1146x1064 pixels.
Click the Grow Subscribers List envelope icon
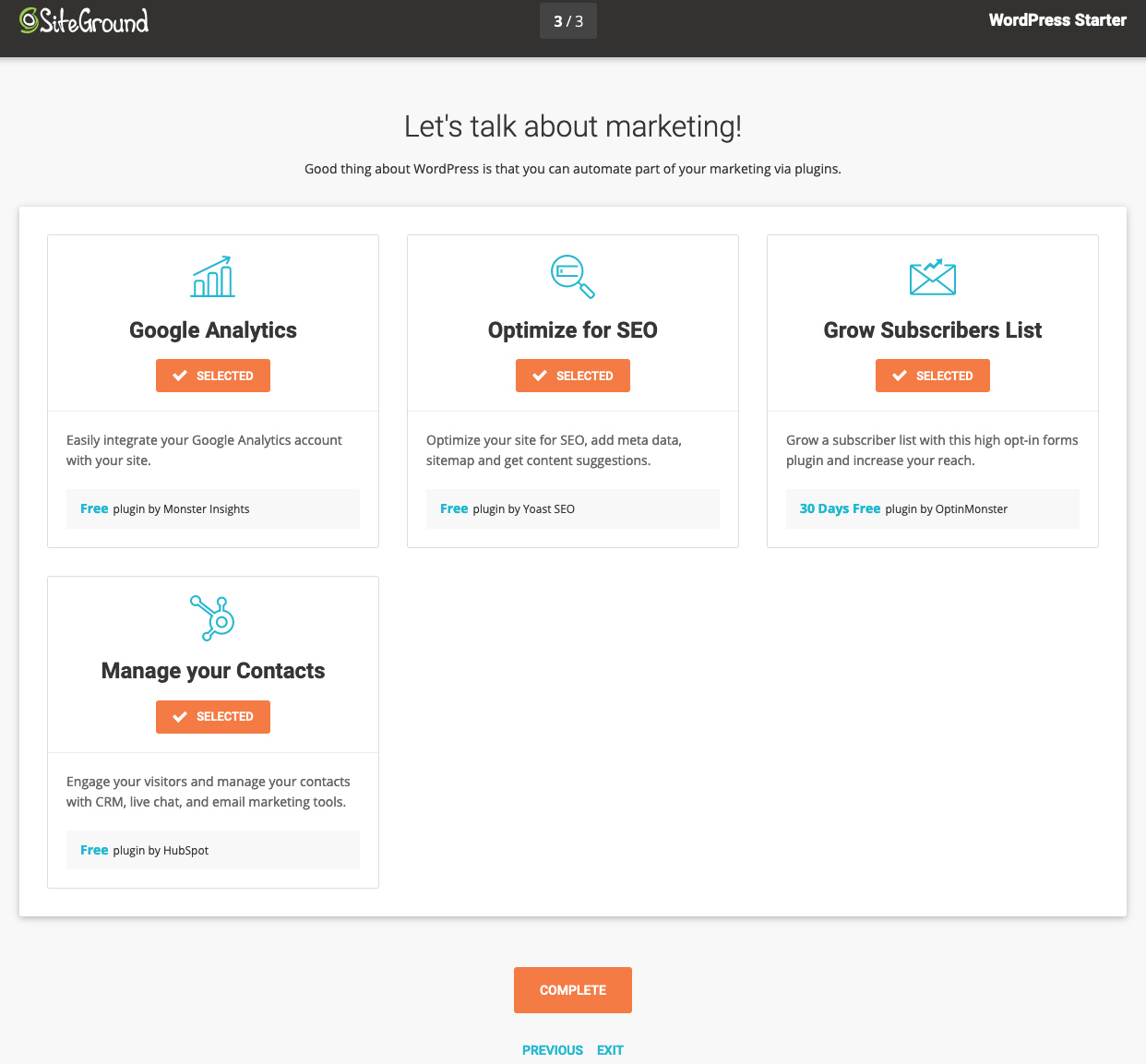pyautogui.click(x=933, y=277)
